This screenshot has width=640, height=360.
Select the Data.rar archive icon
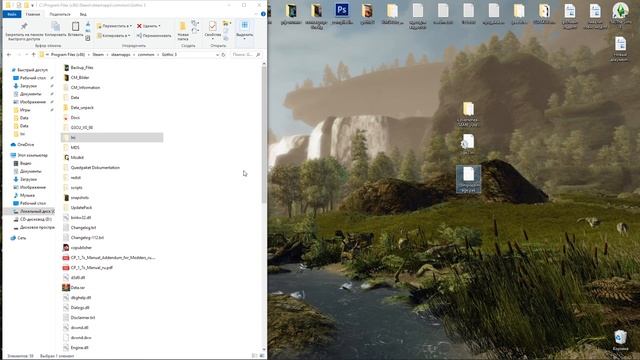[x=66, y=288]
